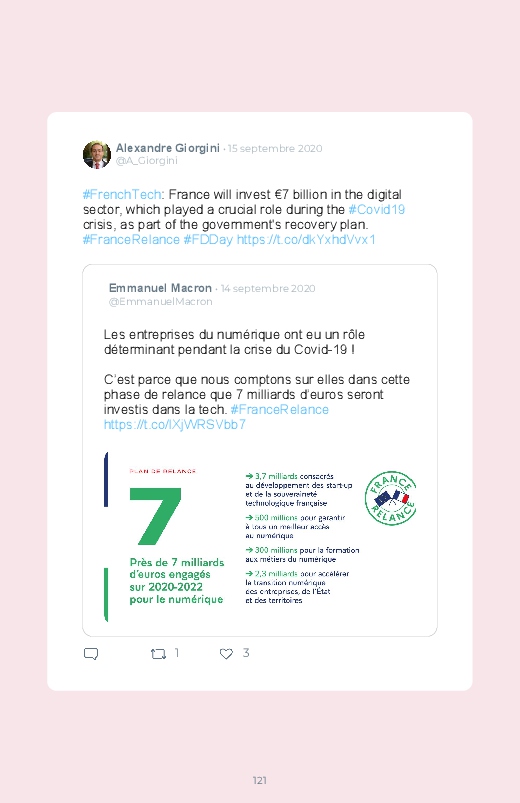Click the France Relance round logo
This screenshot has width=520, height=803.
(x=390, y=498)
